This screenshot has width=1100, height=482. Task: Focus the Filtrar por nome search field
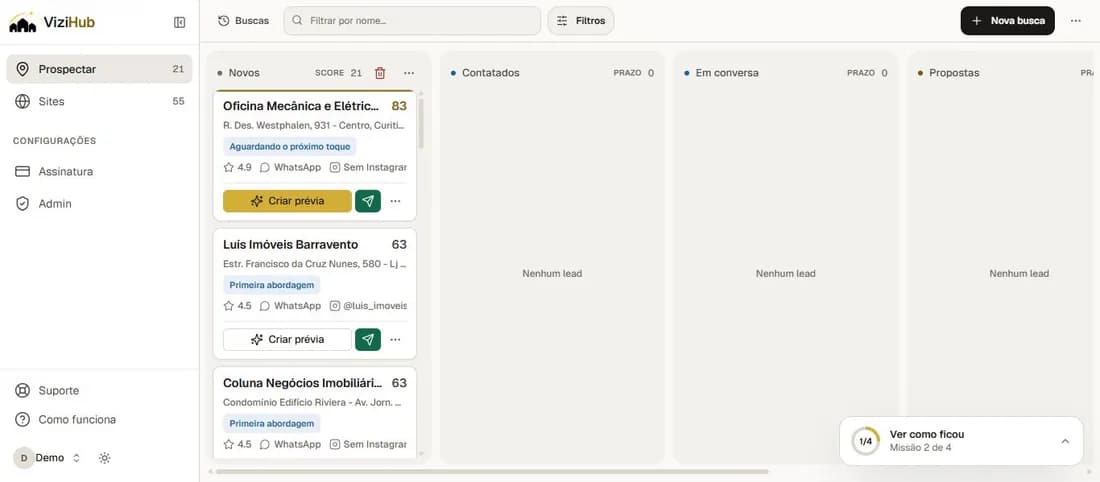click(412, 21)
